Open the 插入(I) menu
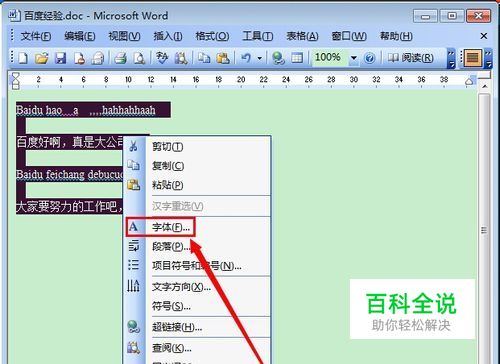Screen dimensions: 500x364 168,36
